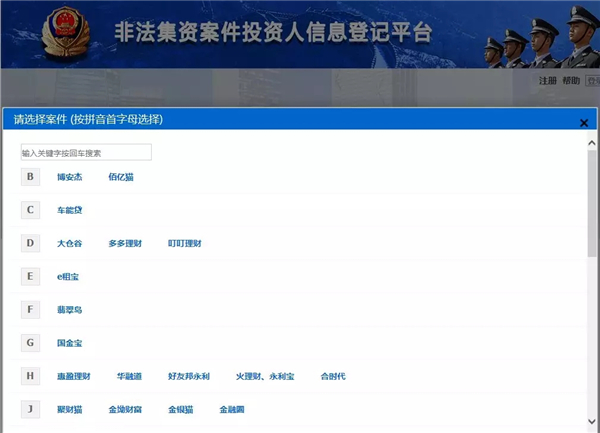Image resolution: width=600 pixels, height=433 pixels.
Task: Click the dialog scrollbar down arrow
Action: [592, 422]
